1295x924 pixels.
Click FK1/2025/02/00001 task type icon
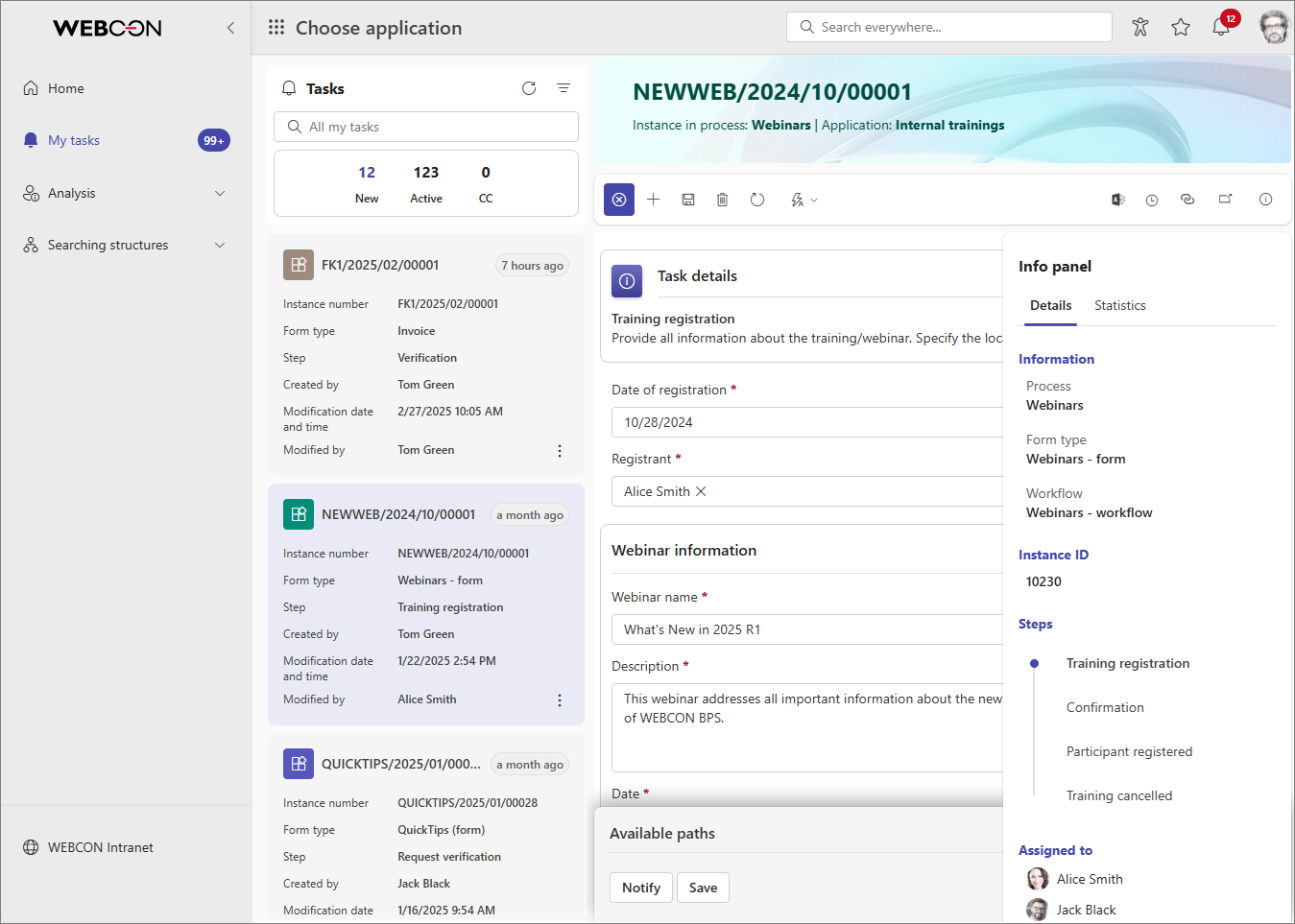(x=299, y=265)
